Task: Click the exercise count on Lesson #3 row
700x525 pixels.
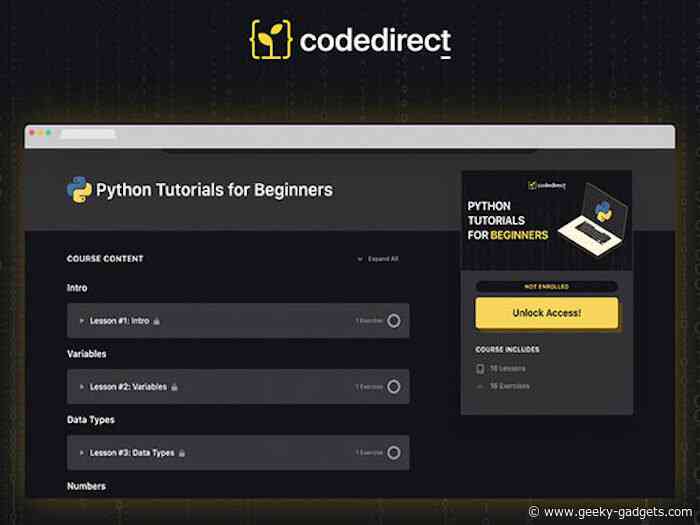Action: tap(369, 453)
